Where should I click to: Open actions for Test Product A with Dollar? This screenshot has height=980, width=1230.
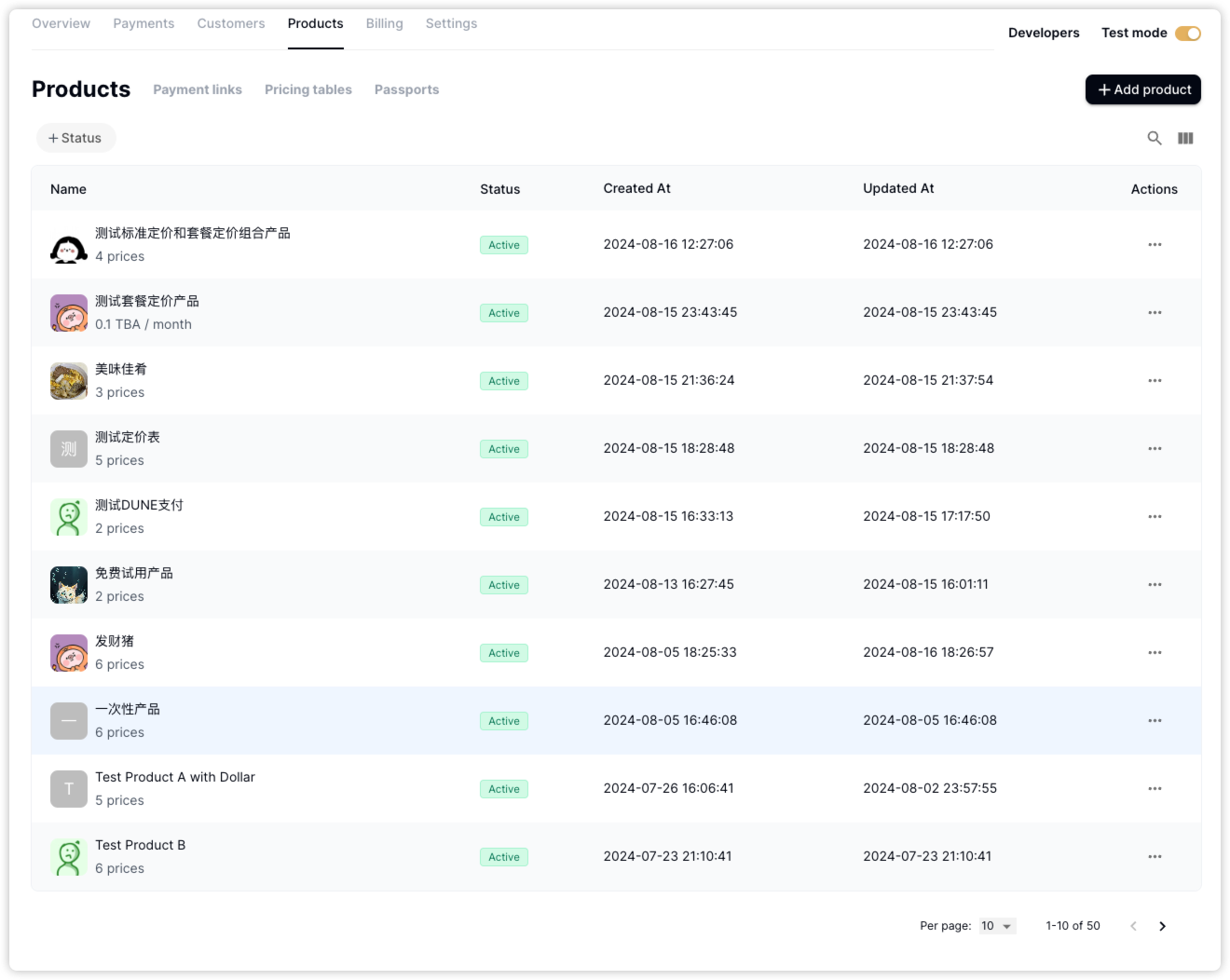click(x=1155, y=789)
